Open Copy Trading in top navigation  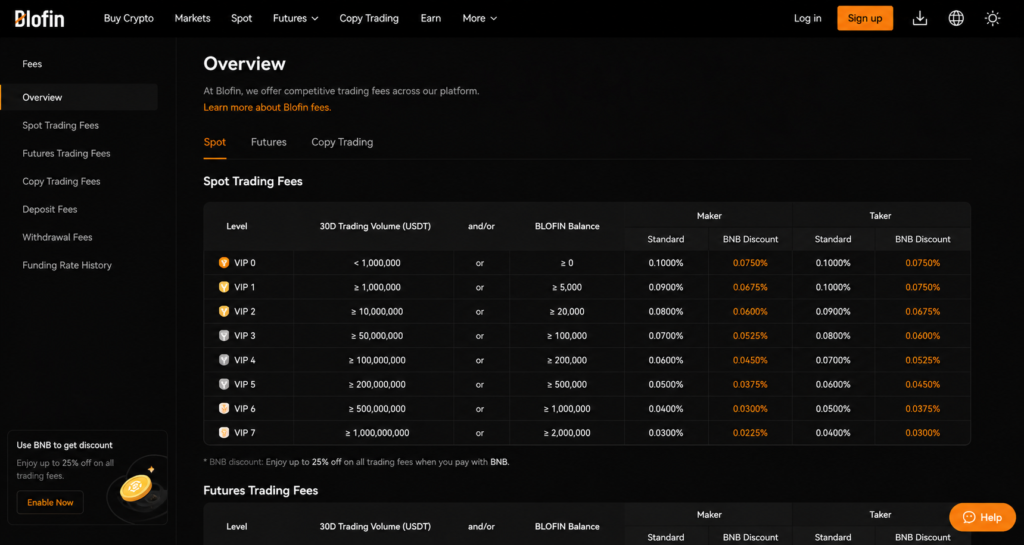point(369,18)
